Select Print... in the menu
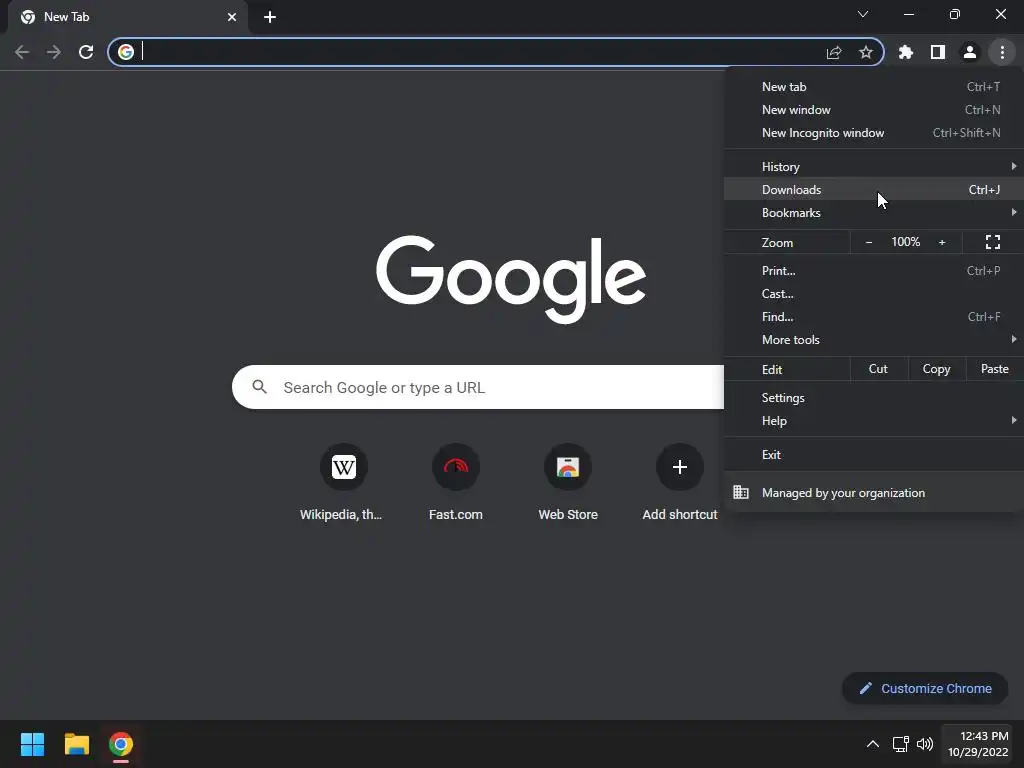Viewport: 1024px width, 768px height. tap(874, 270)
